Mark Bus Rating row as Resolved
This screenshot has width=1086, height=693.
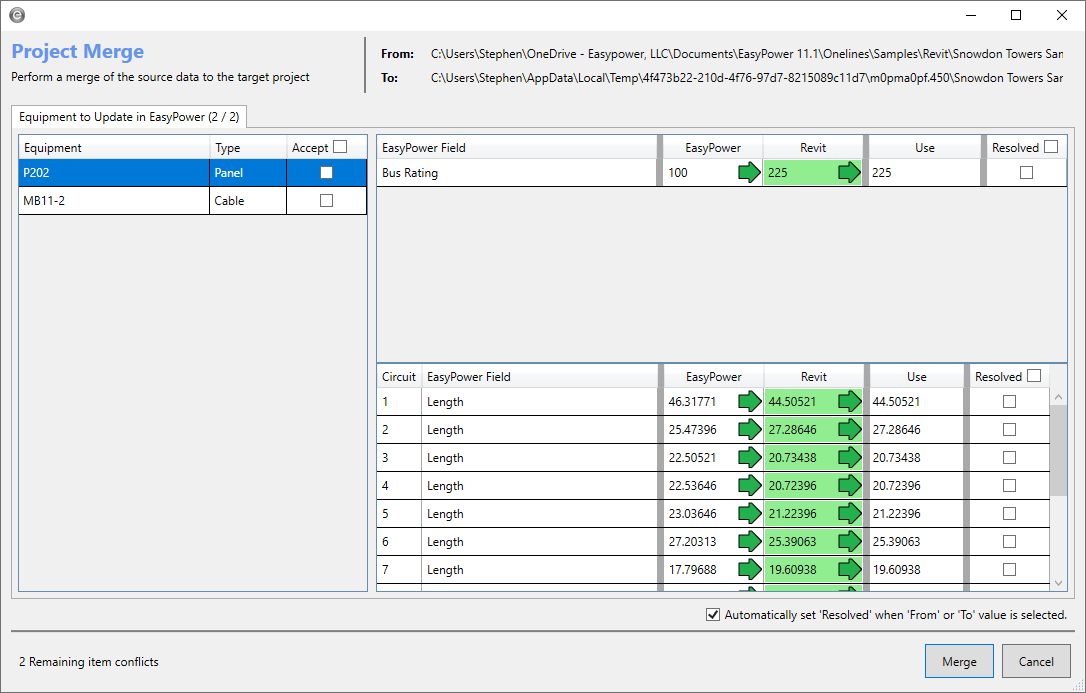(1026, 173)
